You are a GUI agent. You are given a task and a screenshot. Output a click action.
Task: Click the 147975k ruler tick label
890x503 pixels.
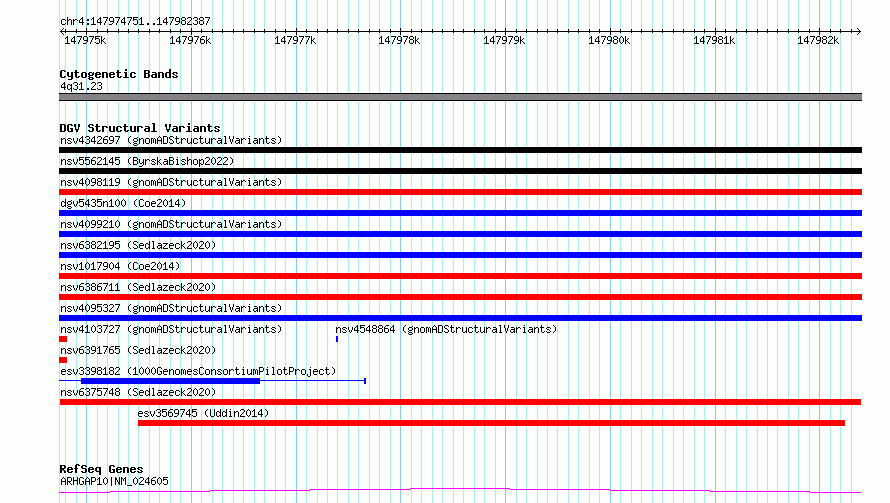85,40
